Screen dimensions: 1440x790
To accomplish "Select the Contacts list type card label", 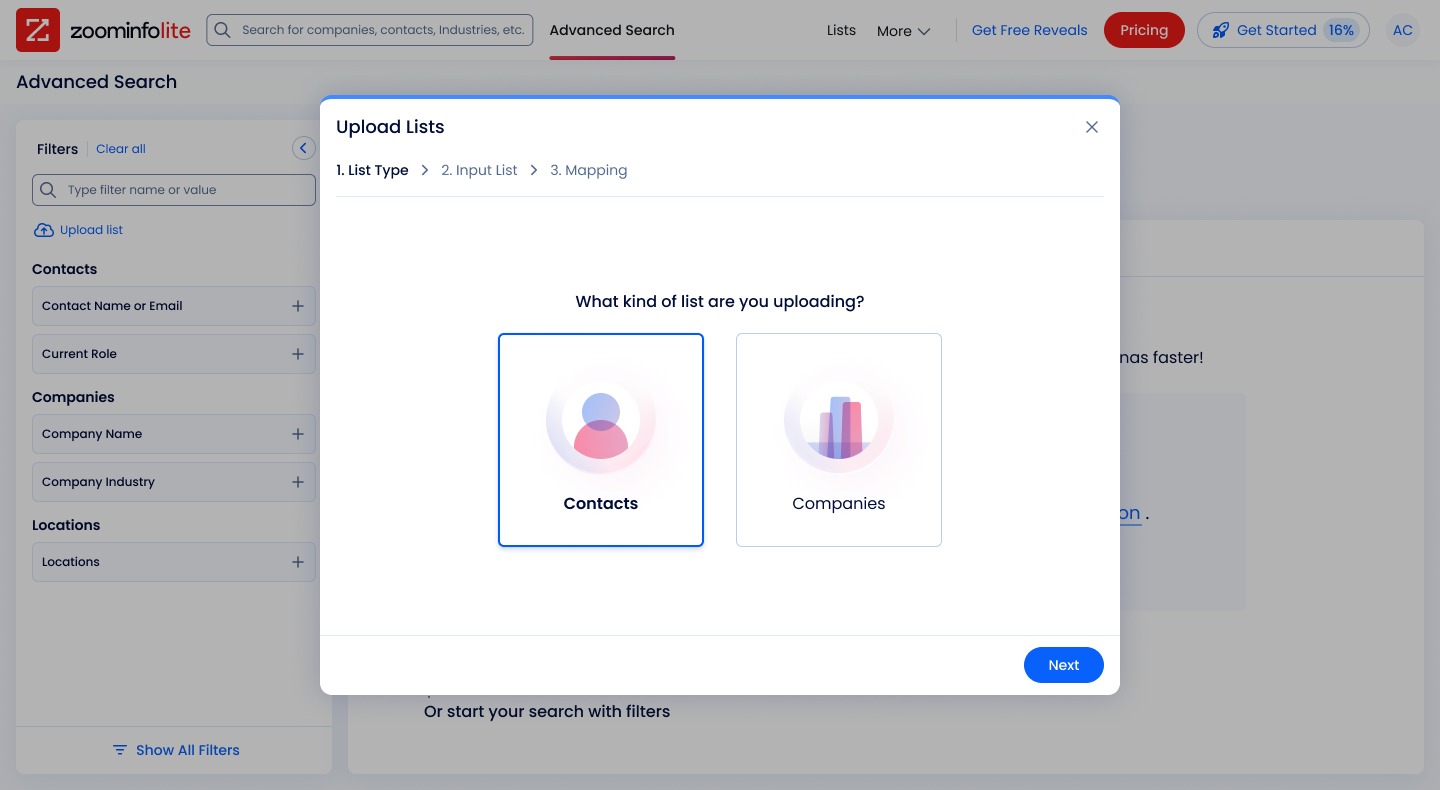I will pyautogui.click(x=601, y=503).
